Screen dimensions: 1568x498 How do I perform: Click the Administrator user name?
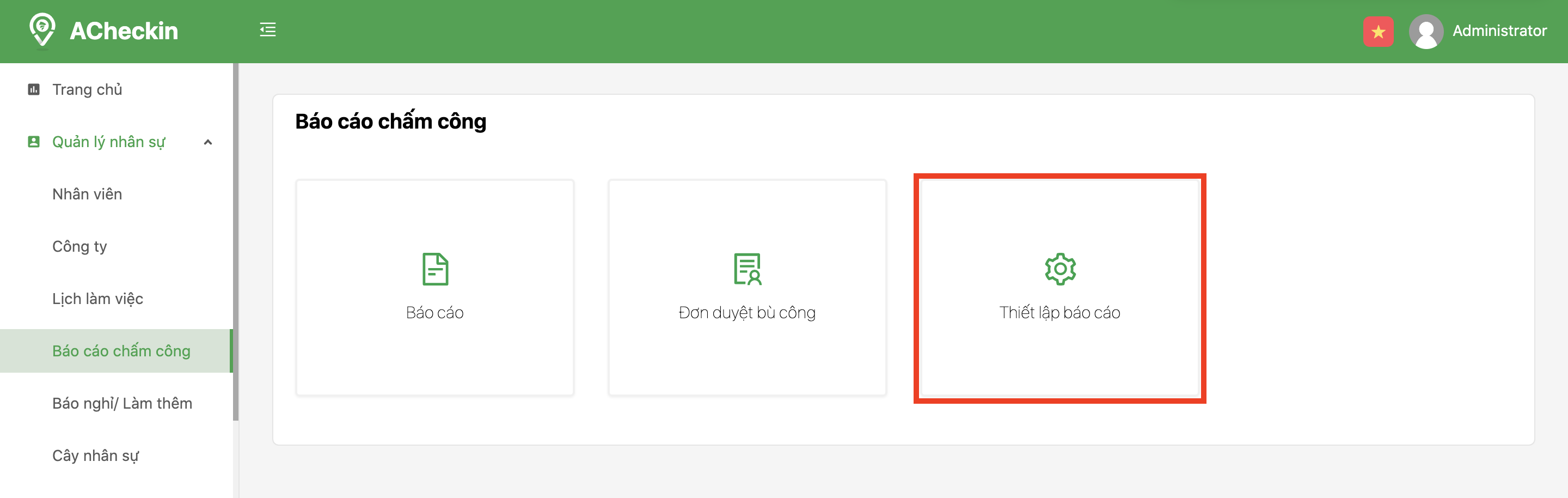1499,31
